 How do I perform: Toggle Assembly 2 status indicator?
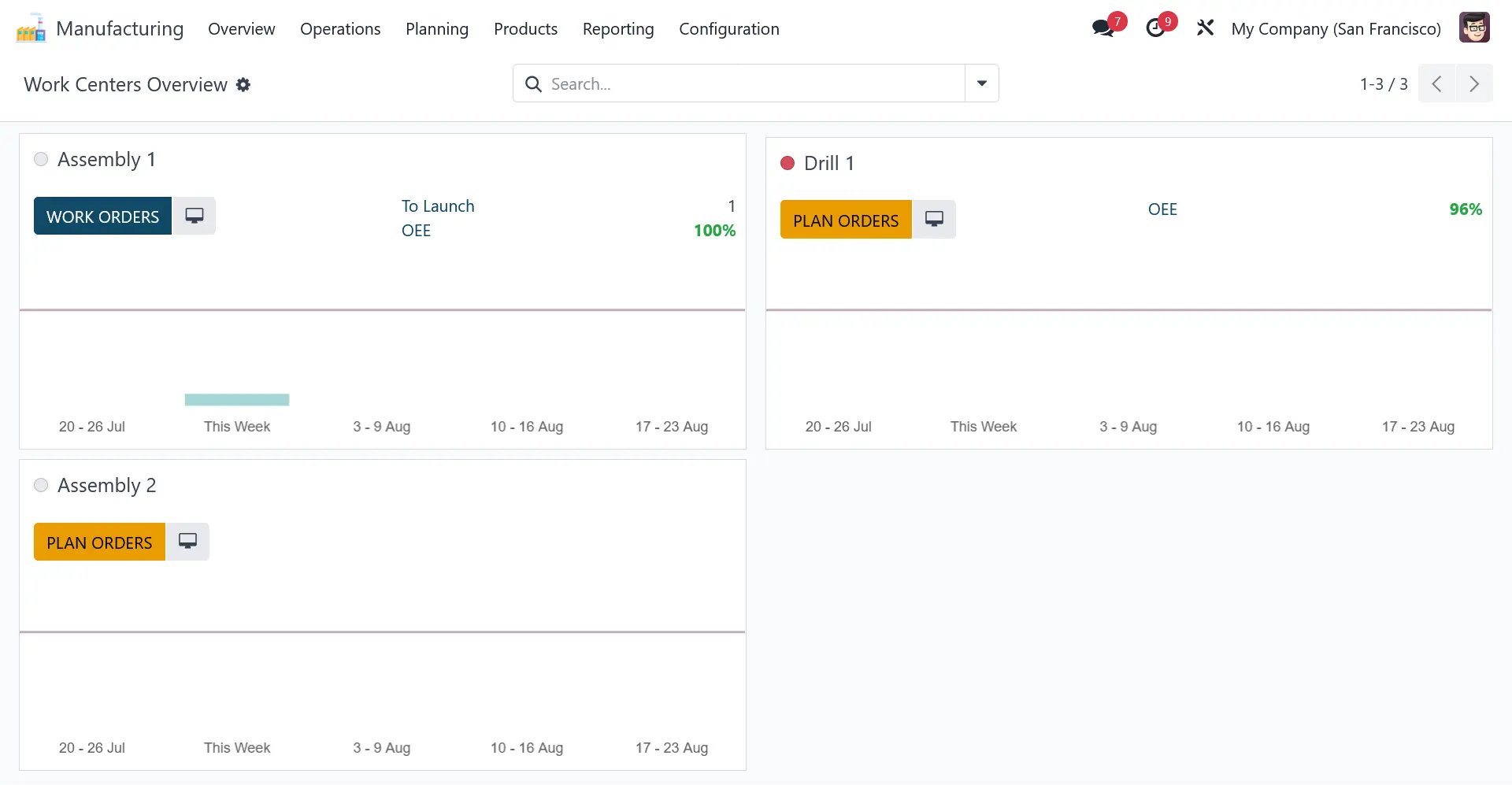pyautogui.click(x=41, y=486)
